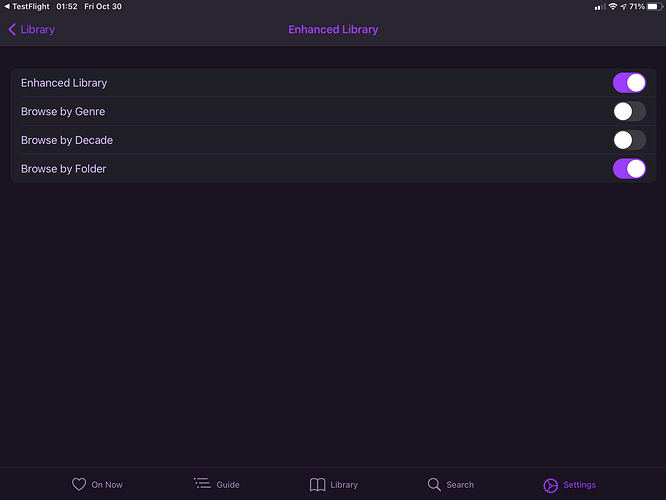Select the Search tab label
Image resolution: width=666 pixels, height=500 pixels.
point(460,485)
